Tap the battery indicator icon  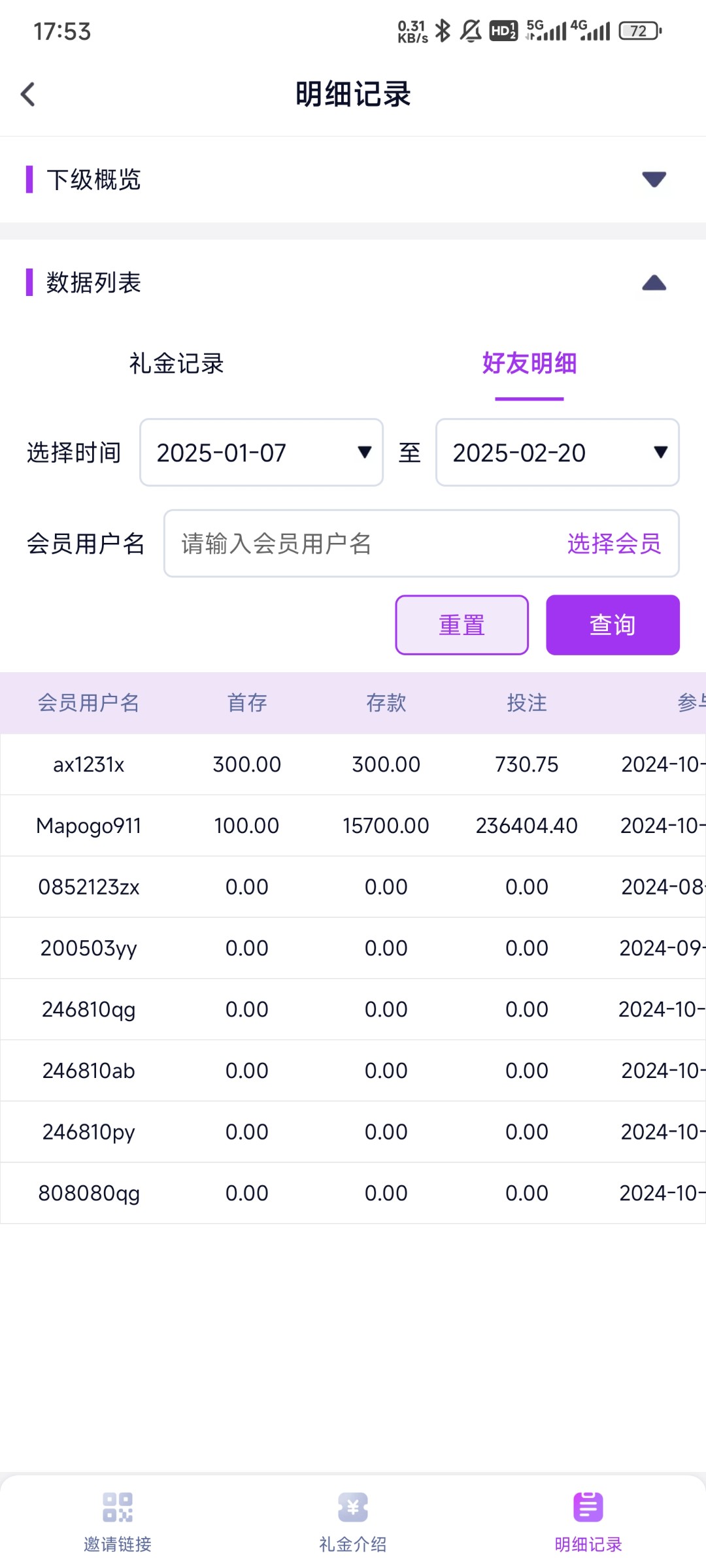coord(640,31)
